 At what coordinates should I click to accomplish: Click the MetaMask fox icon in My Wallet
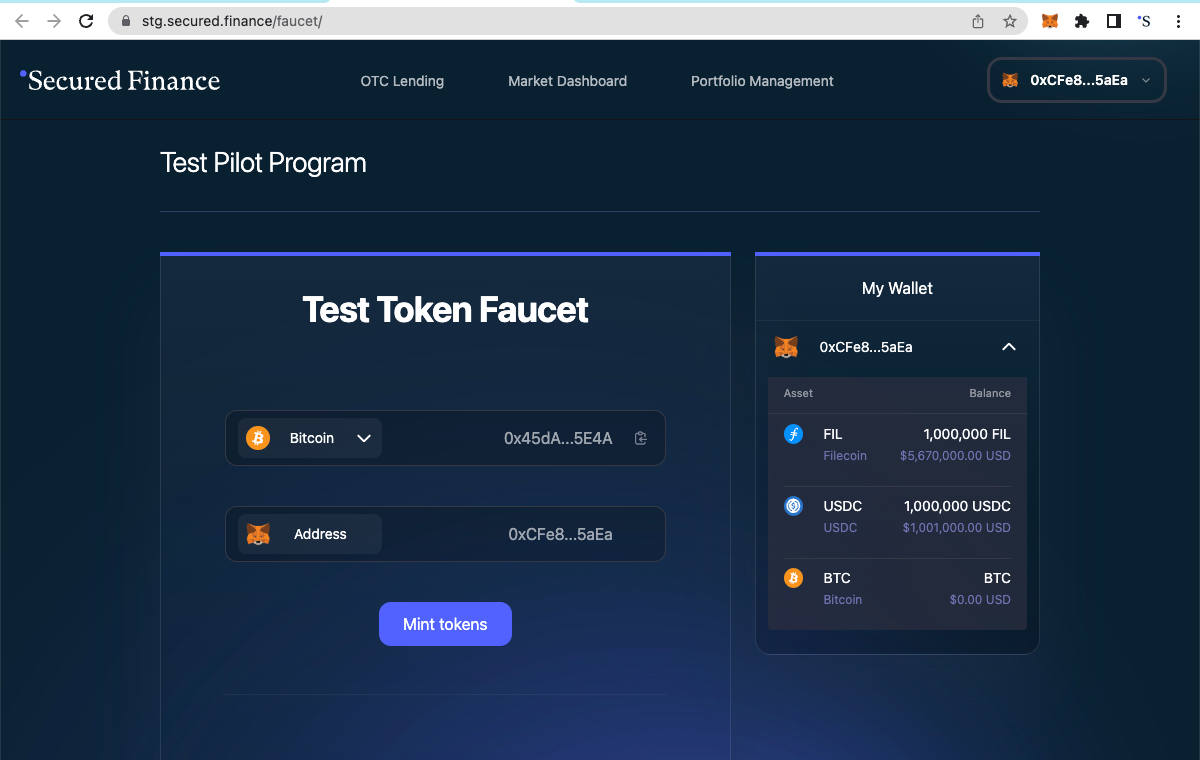(x=787, y=347)
